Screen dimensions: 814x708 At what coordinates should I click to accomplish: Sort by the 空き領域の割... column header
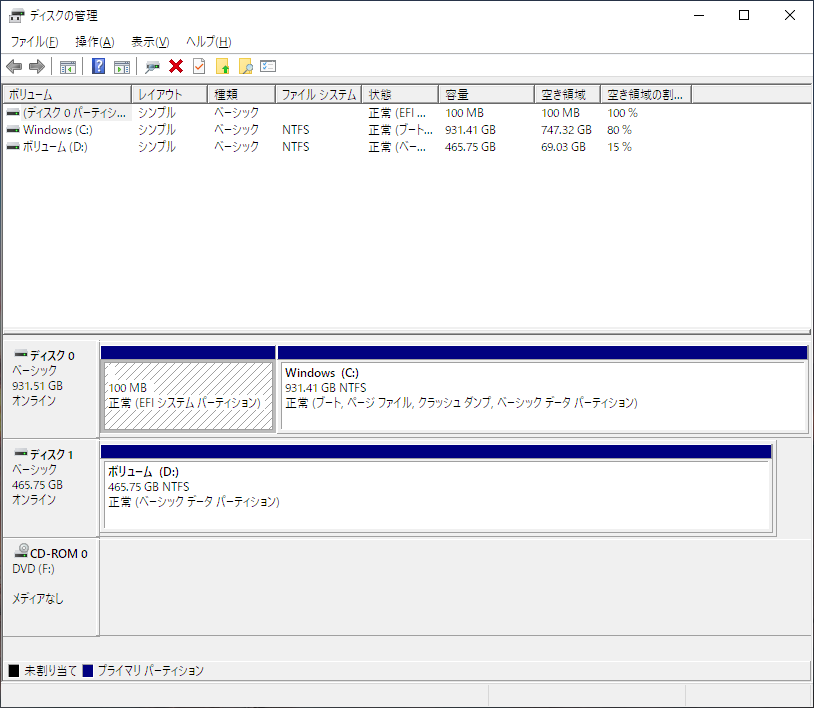point(646,94)
